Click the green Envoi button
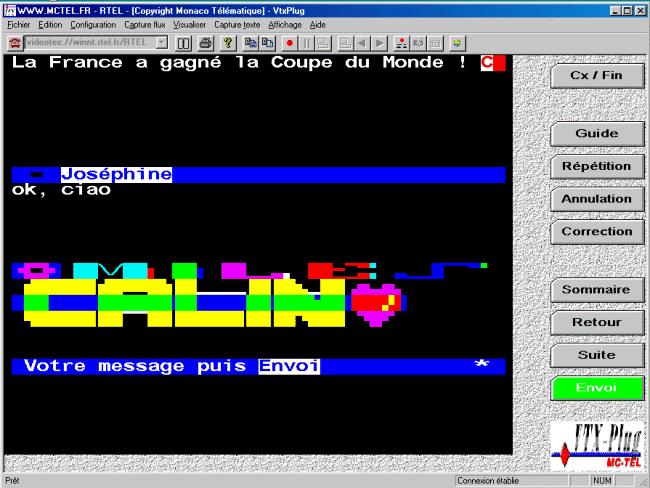The width and height of the screenshot is (650, 488). 597,388
